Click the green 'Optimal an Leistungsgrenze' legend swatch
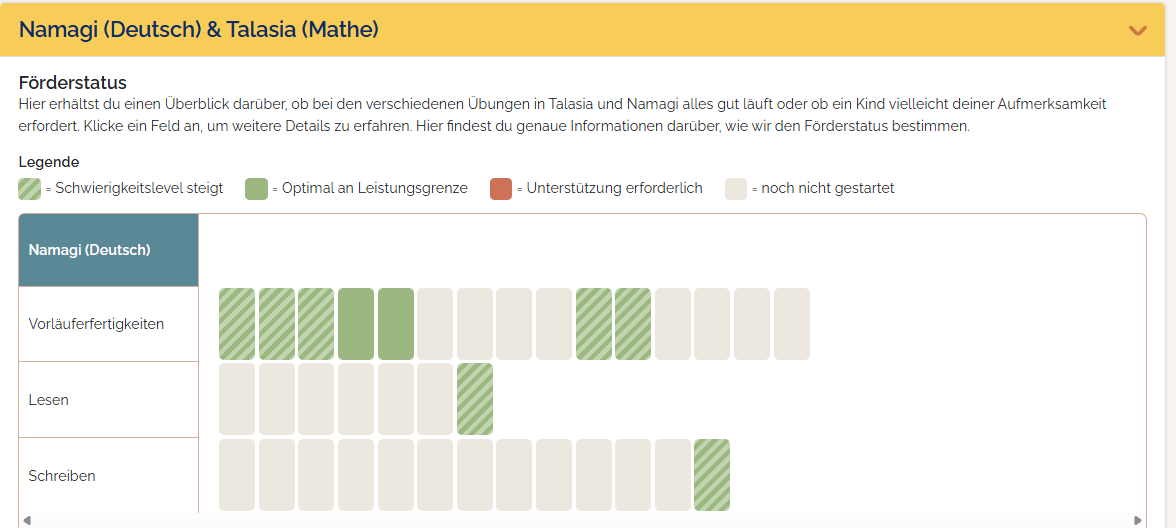 tap(257, 188)
